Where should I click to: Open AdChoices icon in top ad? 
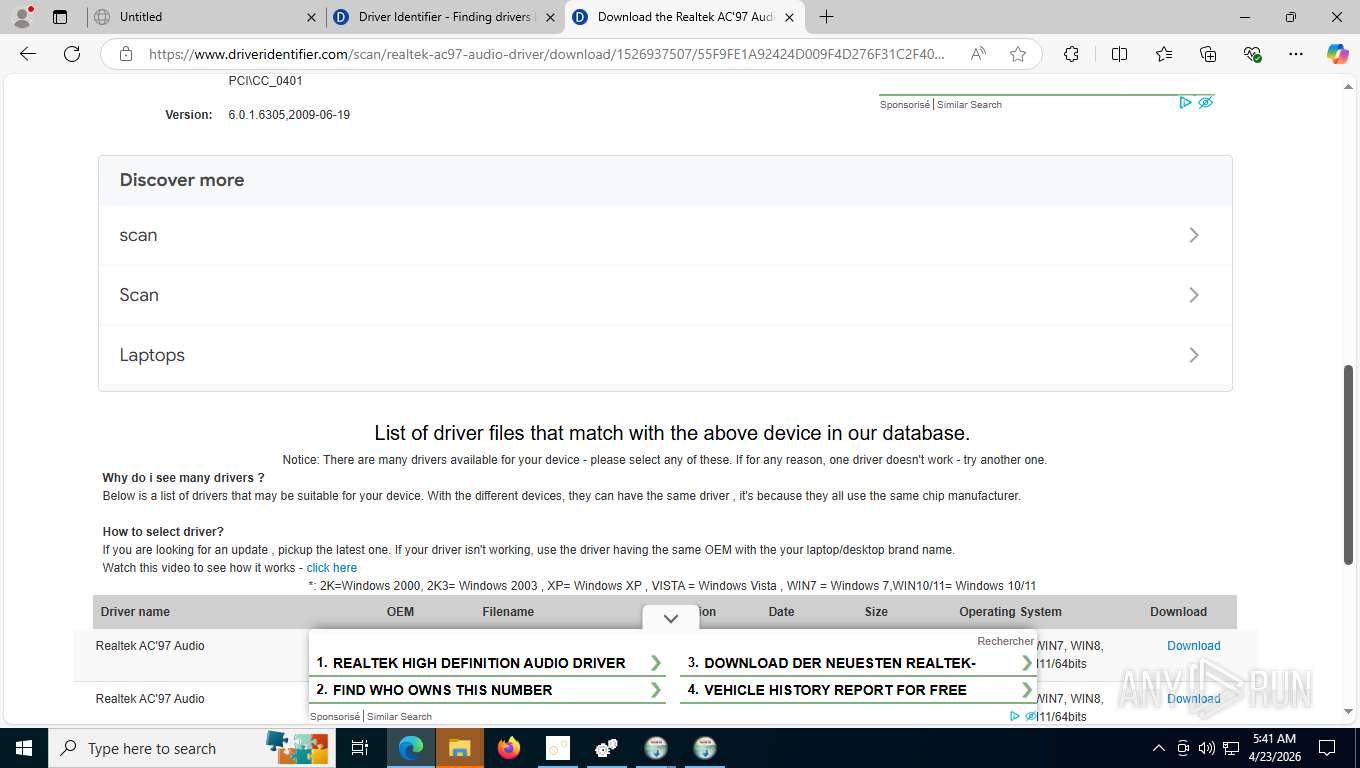coord(1185,102)
